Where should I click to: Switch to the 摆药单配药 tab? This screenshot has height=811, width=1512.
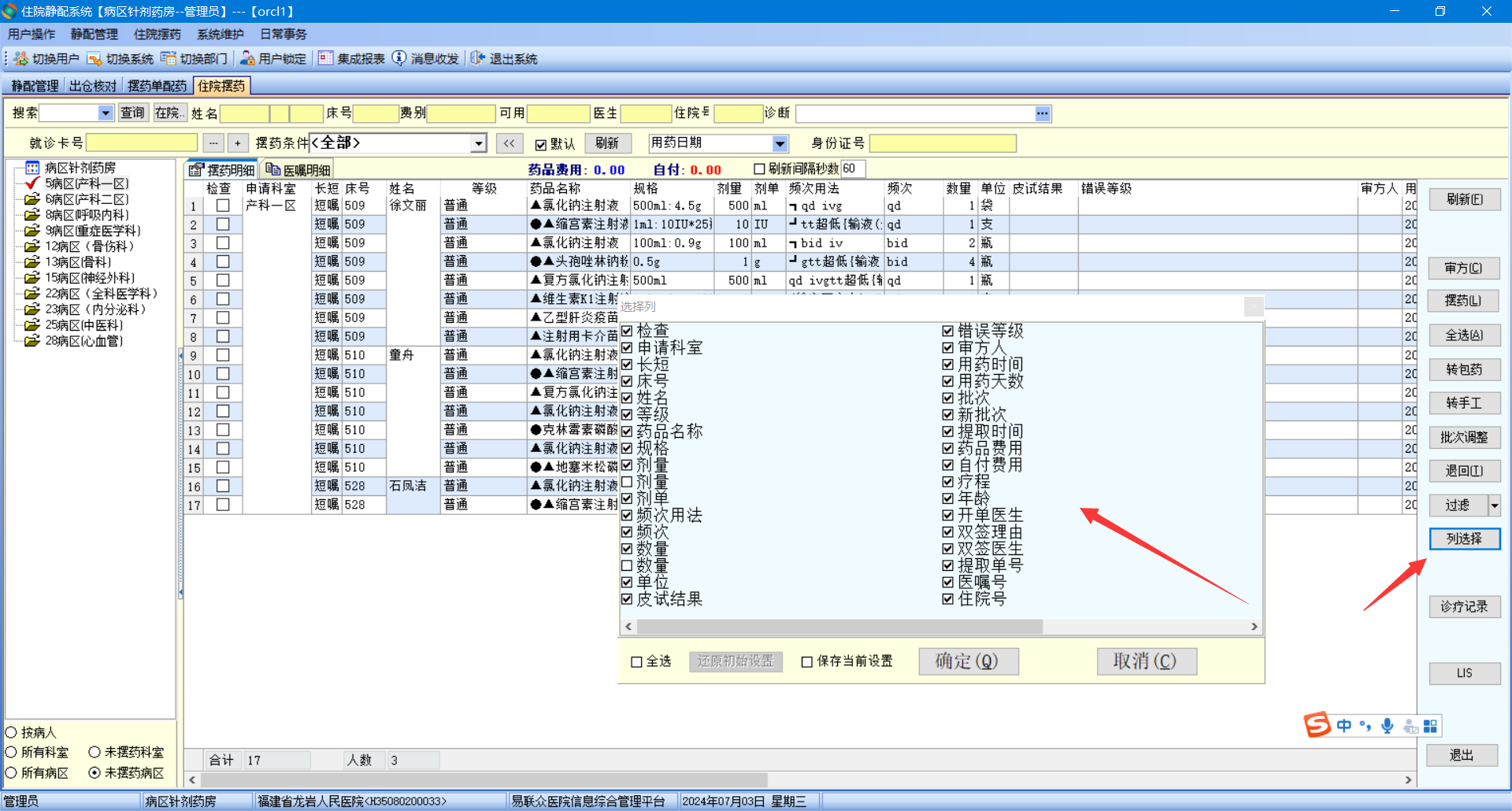pos(157,86)
